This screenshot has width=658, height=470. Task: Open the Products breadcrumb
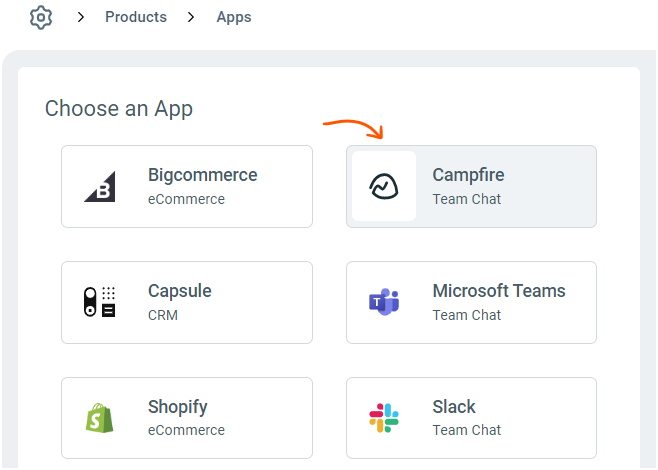[x=136, y=17]
